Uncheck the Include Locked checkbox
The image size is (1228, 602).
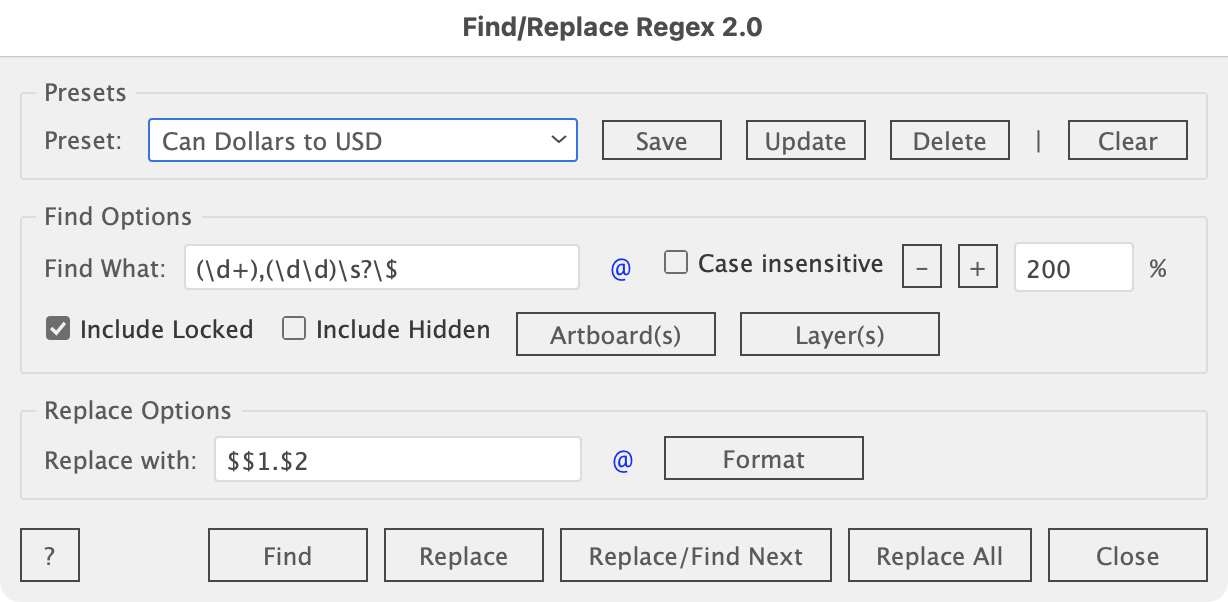point(58,329)
